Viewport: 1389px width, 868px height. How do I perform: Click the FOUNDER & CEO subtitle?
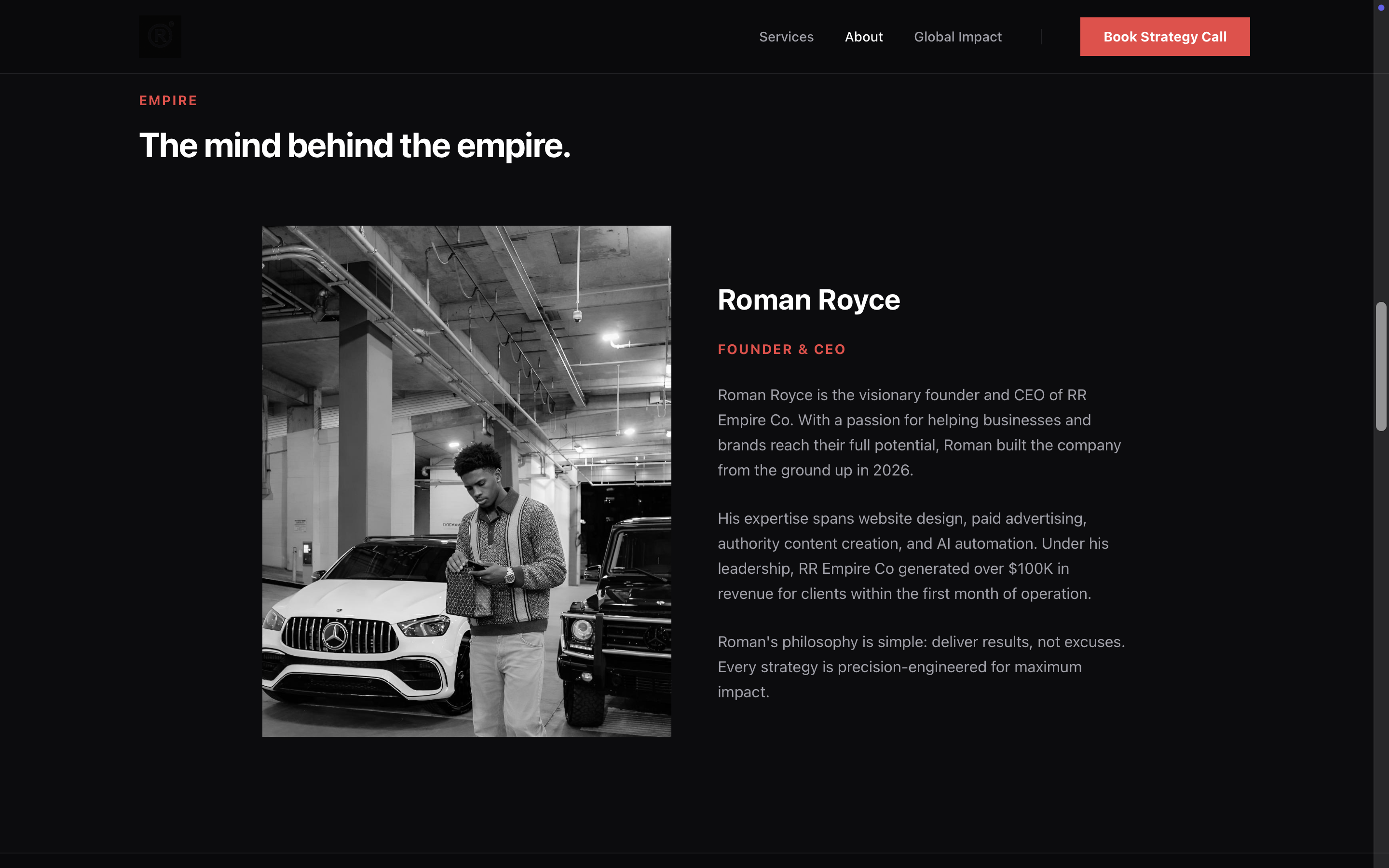(781, 349)
